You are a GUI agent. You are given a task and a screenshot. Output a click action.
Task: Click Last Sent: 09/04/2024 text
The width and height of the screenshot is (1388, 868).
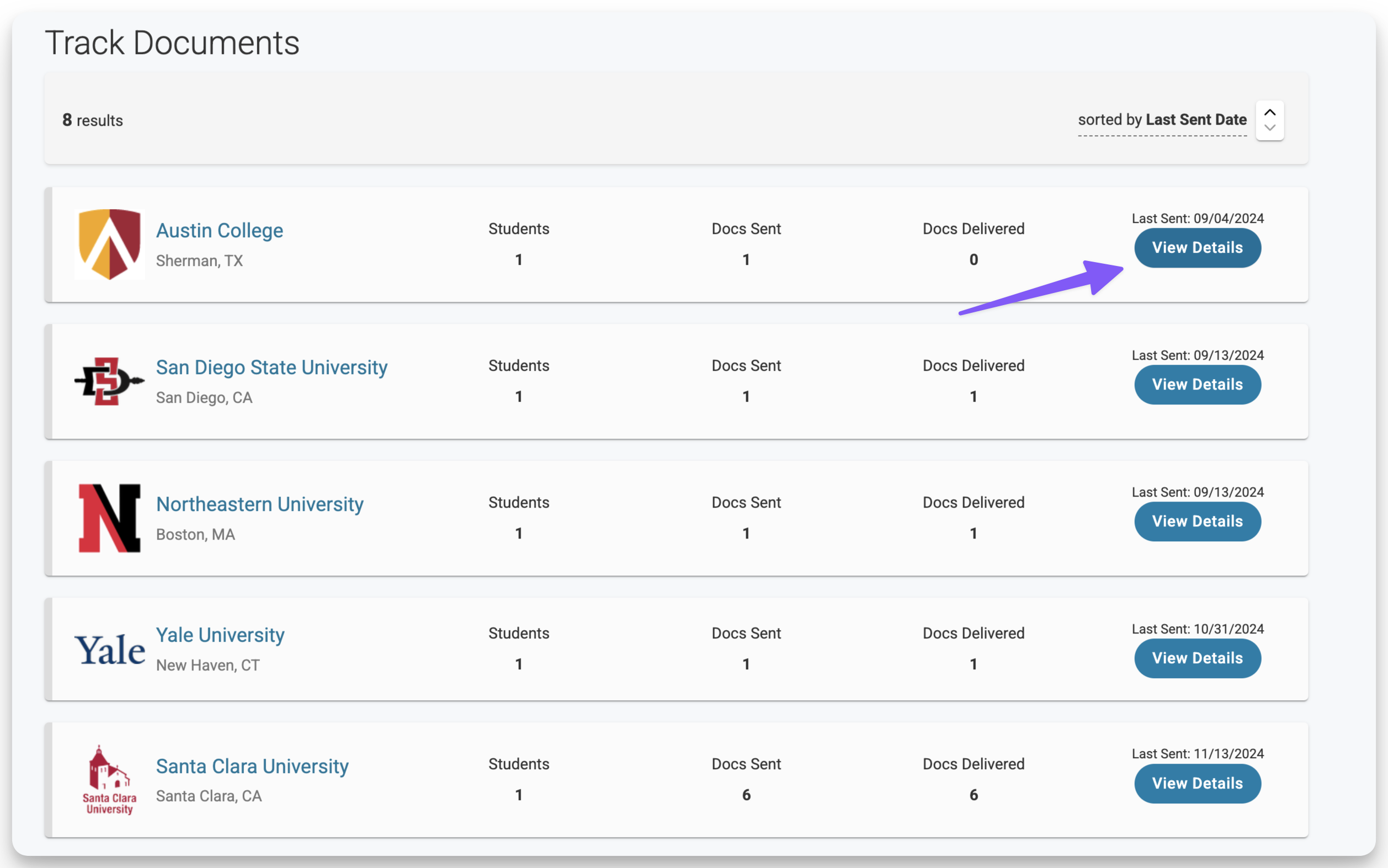[1198, 218]
